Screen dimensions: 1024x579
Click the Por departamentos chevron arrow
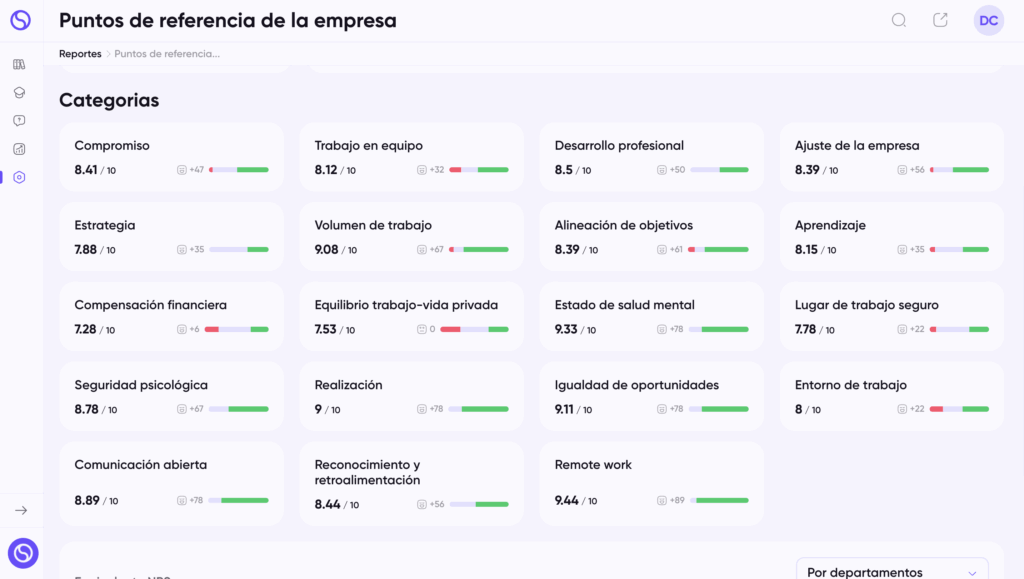(x=972, y=572)
